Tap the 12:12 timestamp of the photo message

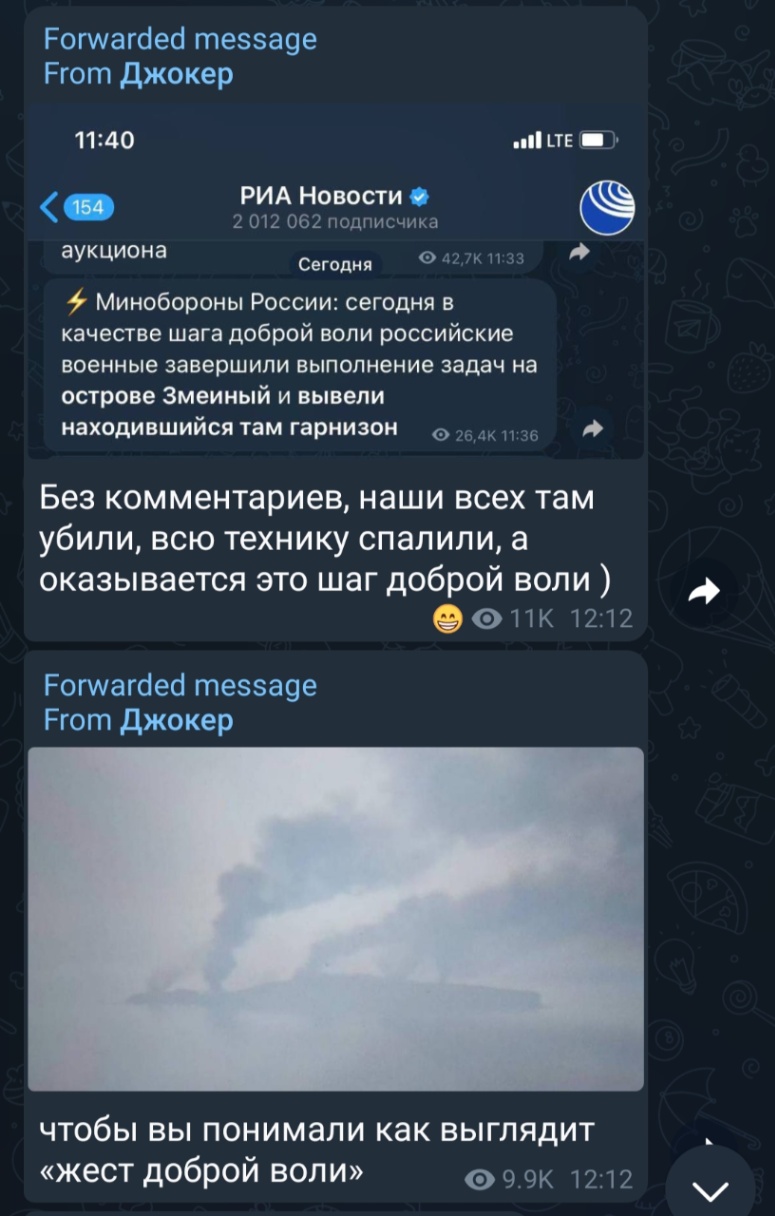[x=601, y=1180]
